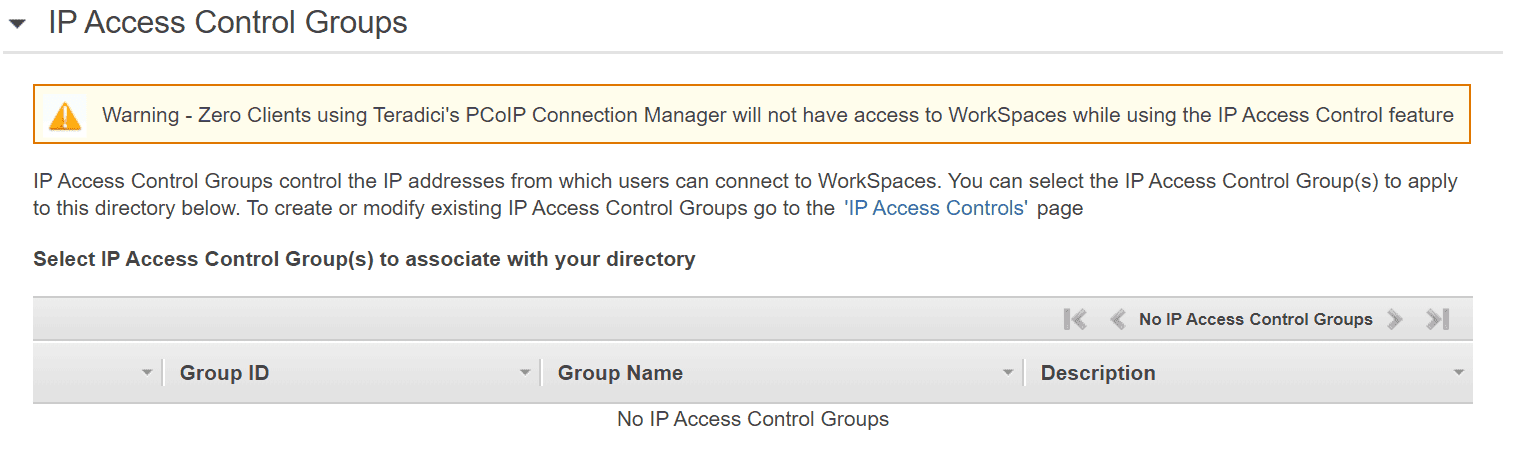Click the empty table row message
The width and height of the screenshot is (1513, 456).
(752, 419)
